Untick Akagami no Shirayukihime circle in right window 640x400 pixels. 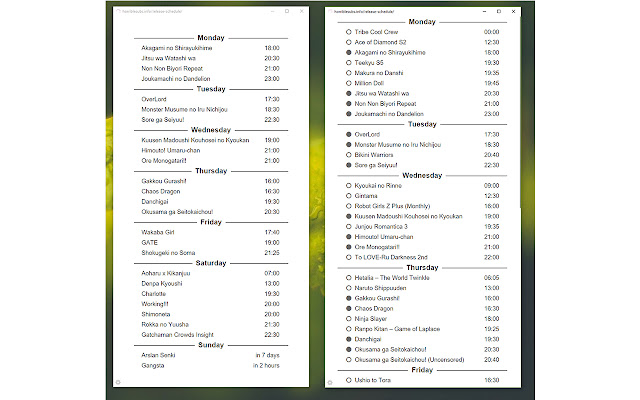coord(349,52)
